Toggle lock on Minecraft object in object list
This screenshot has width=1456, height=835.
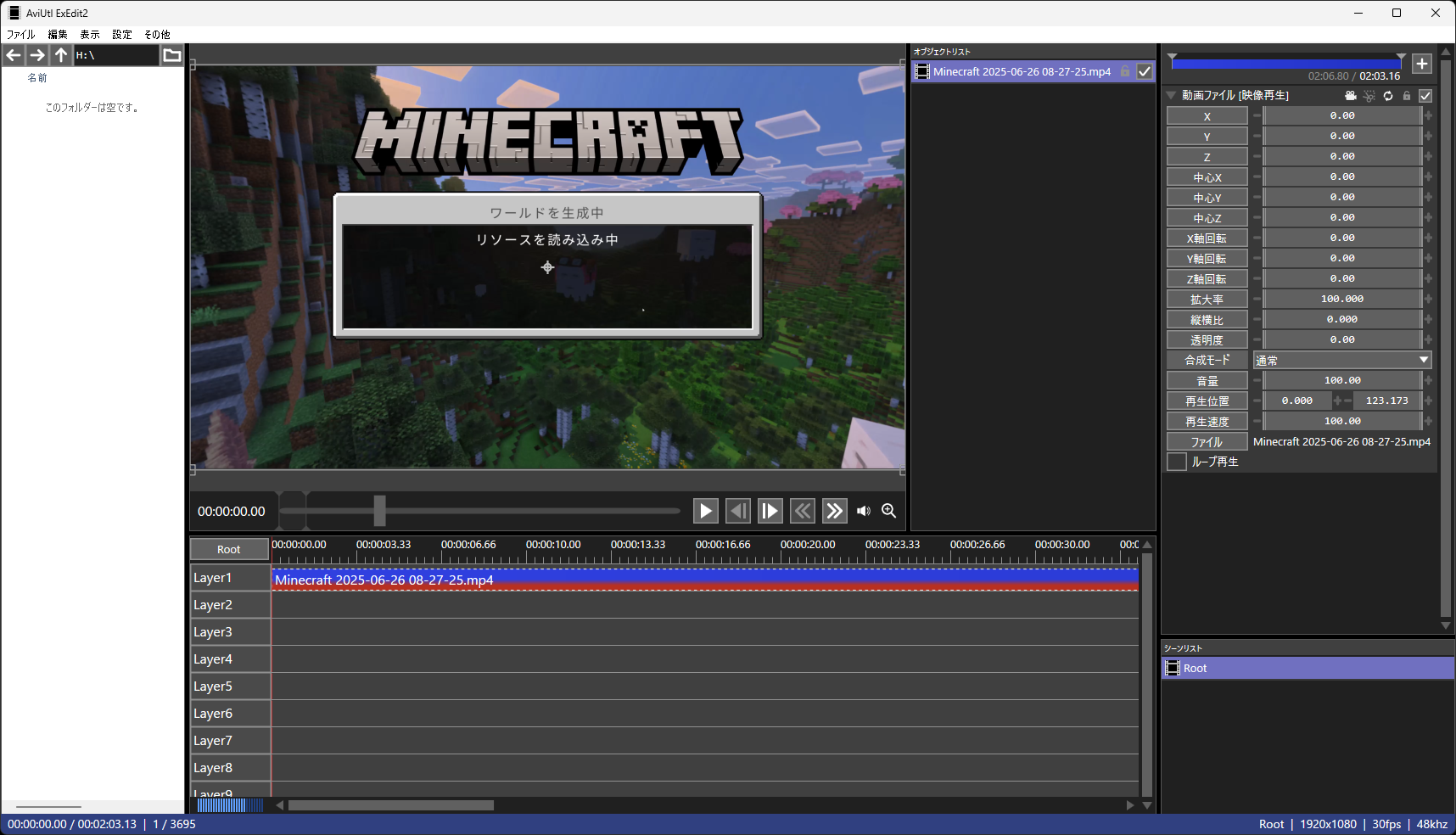[1125, 71]
